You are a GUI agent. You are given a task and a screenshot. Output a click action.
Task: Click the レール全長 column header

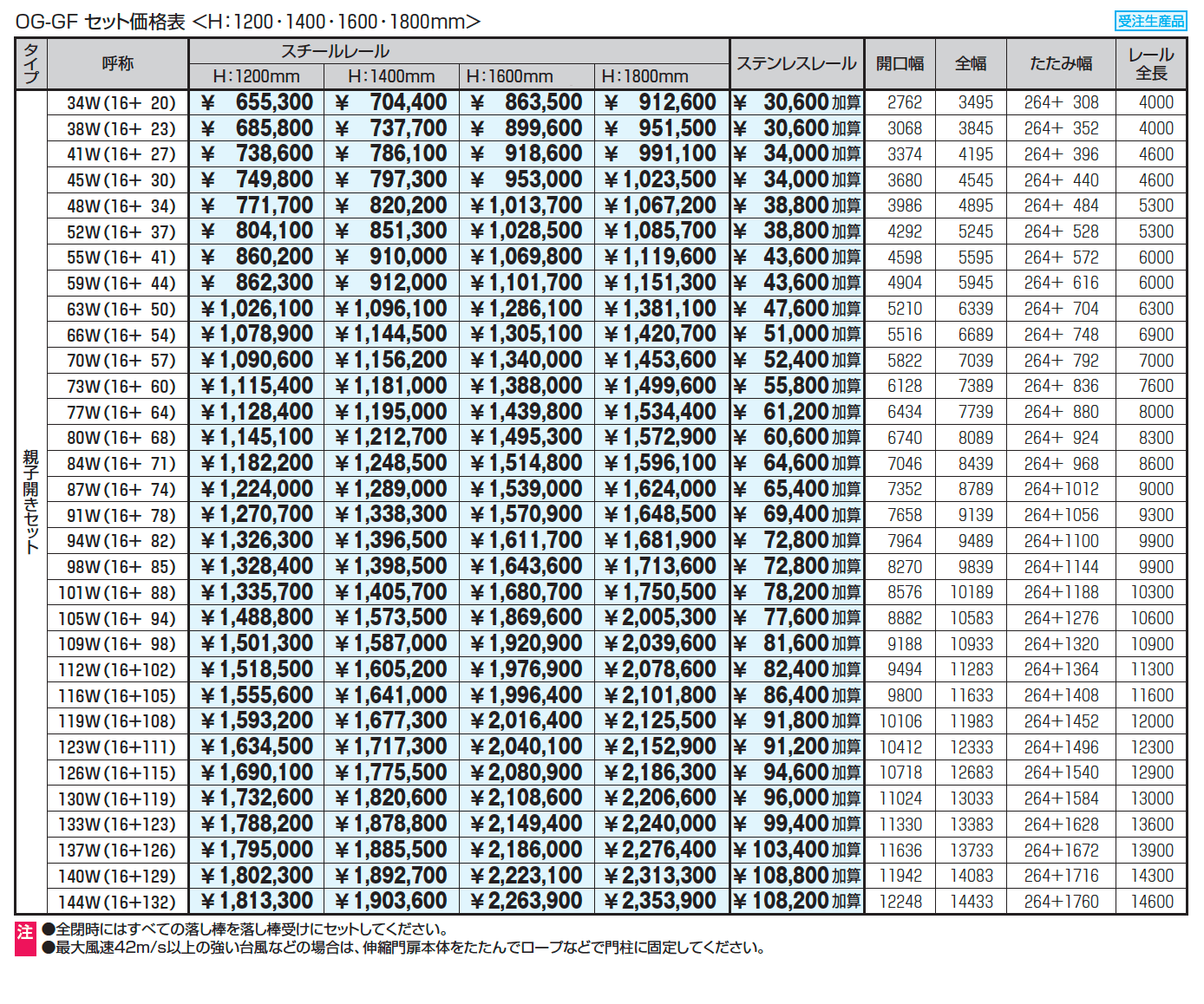1151,63
